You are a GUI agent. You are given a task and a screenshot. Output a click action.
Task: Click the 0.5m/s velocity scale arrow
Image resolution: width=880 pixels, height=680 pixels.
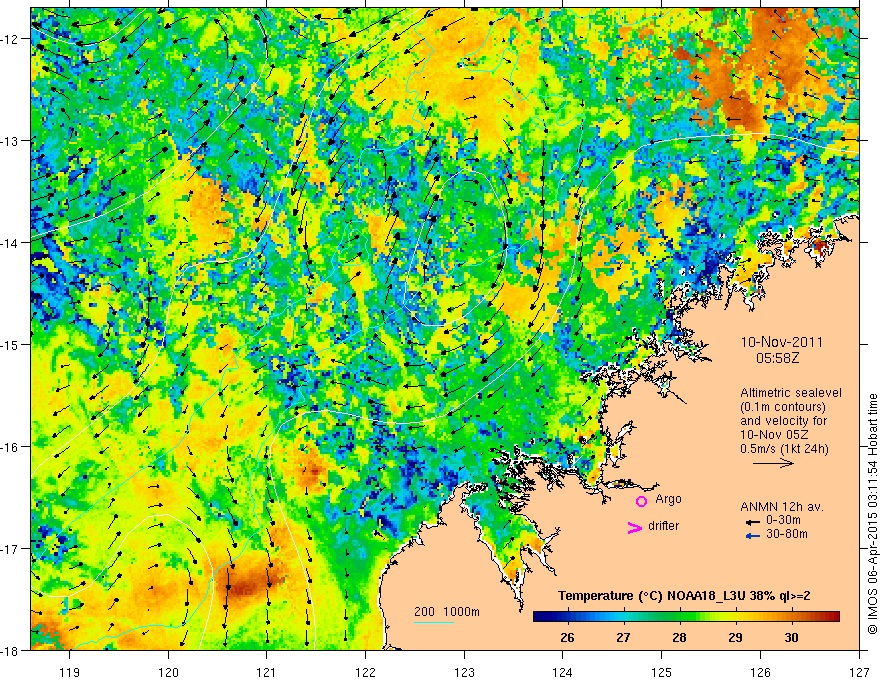773,463
